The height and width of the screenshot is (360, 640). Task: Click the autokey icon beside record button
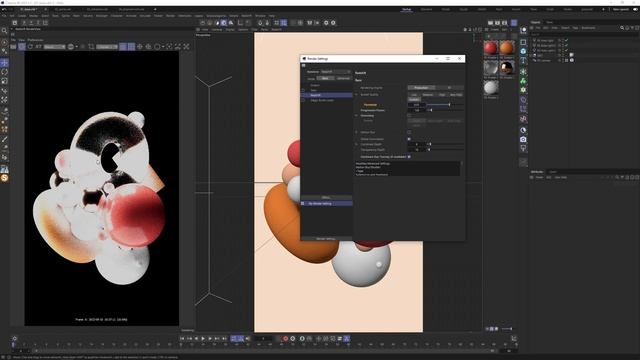point(293,338)
